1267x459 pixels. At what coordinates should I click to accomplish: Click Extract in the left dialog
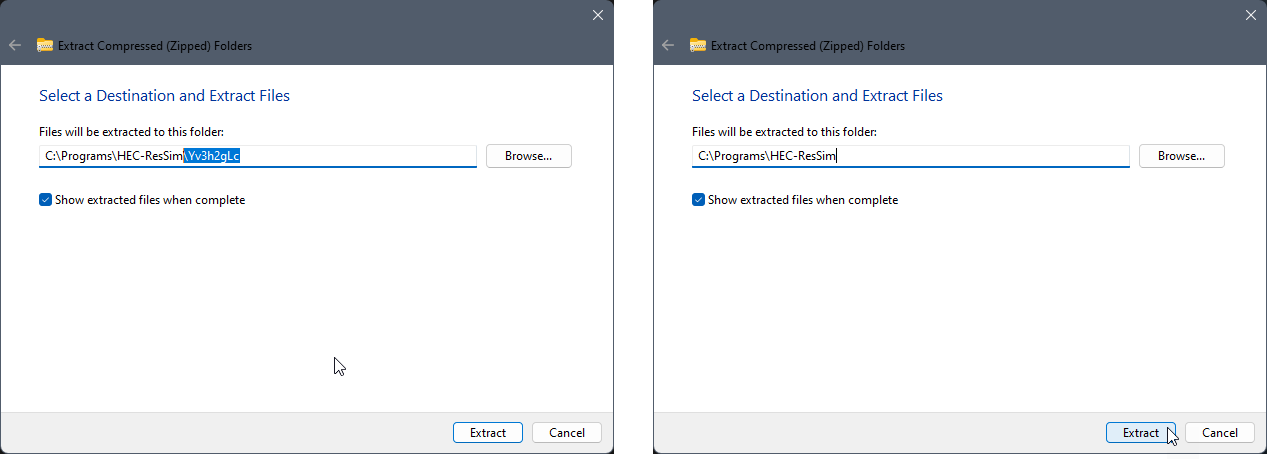click(x=487, y=433)
